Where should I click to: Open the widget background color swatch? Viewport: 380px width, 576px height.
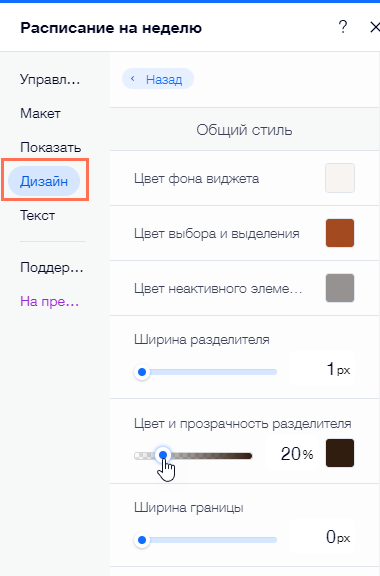pos(340,178)
